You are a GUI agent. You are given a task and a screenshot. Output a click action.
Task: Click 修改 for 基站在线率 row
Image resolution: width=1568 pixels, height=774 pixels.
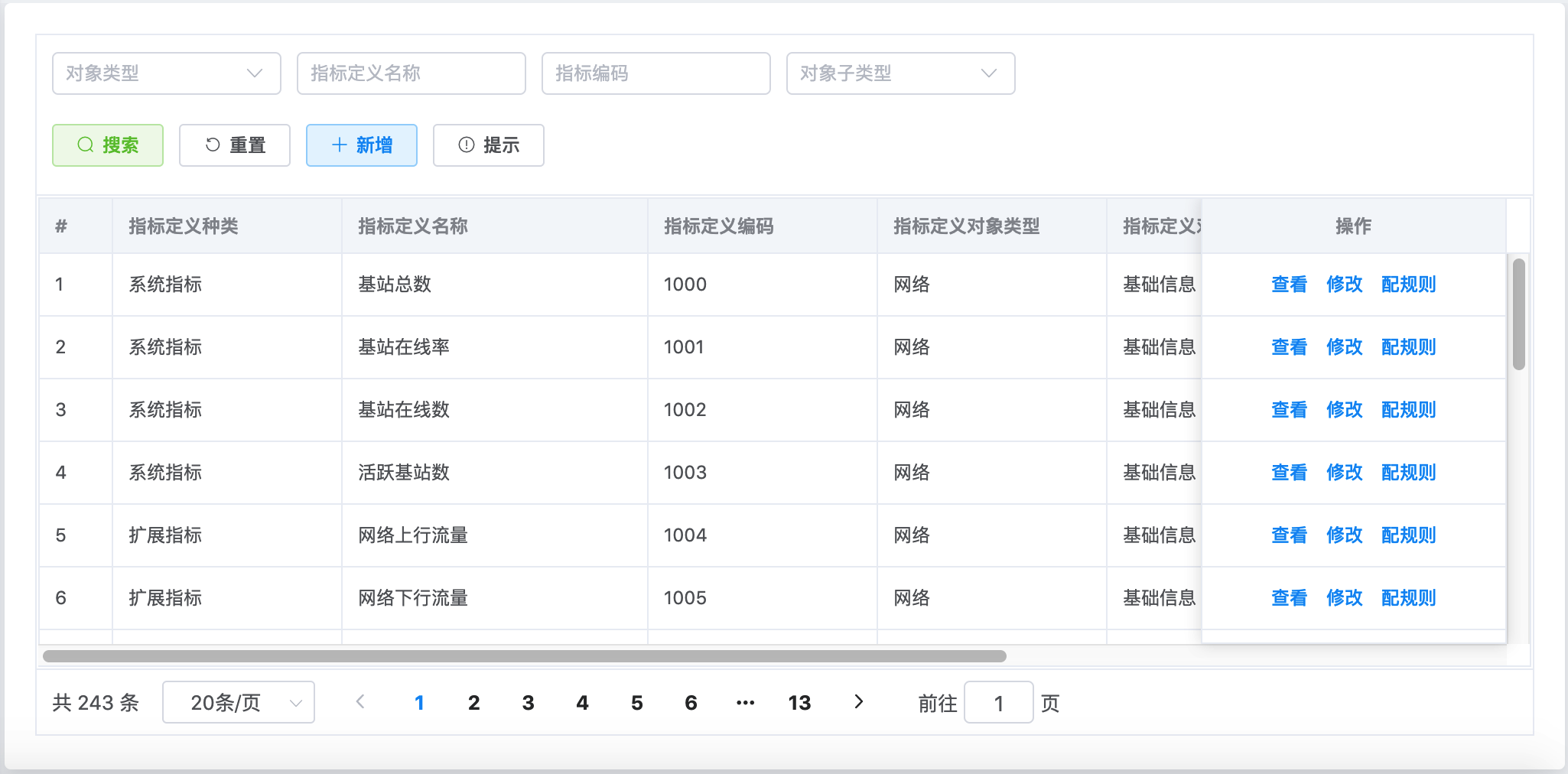(1345, 347)
